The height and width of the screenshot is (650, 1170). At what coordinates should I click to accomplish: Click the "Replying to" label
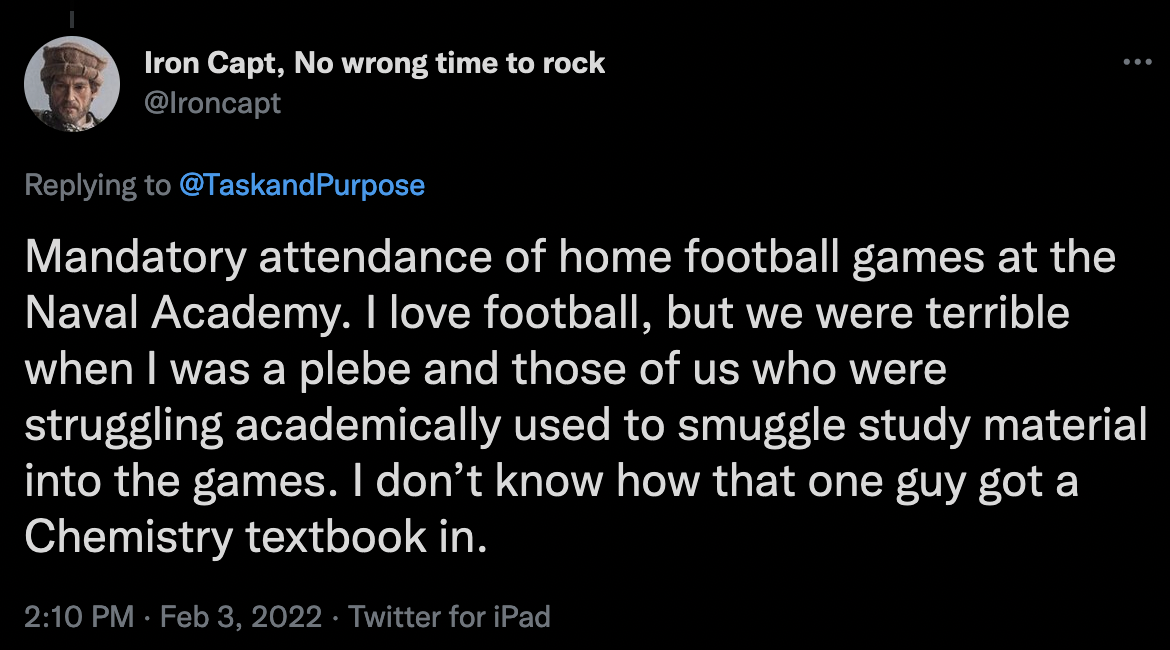coord(97,185)
